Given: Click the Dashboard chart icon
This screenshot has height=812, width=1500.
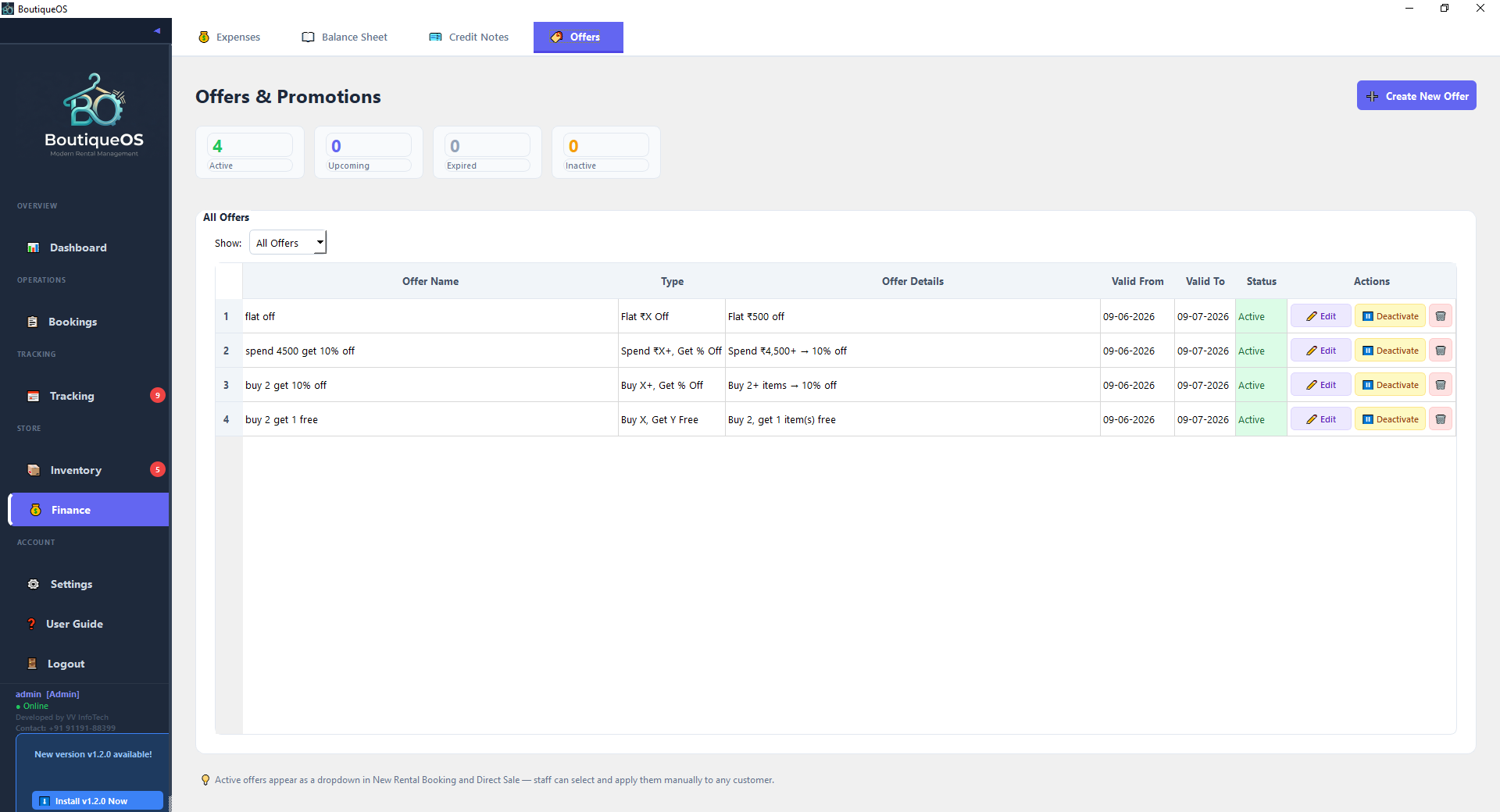Looking at the screenshot, I should coord(33,248).
